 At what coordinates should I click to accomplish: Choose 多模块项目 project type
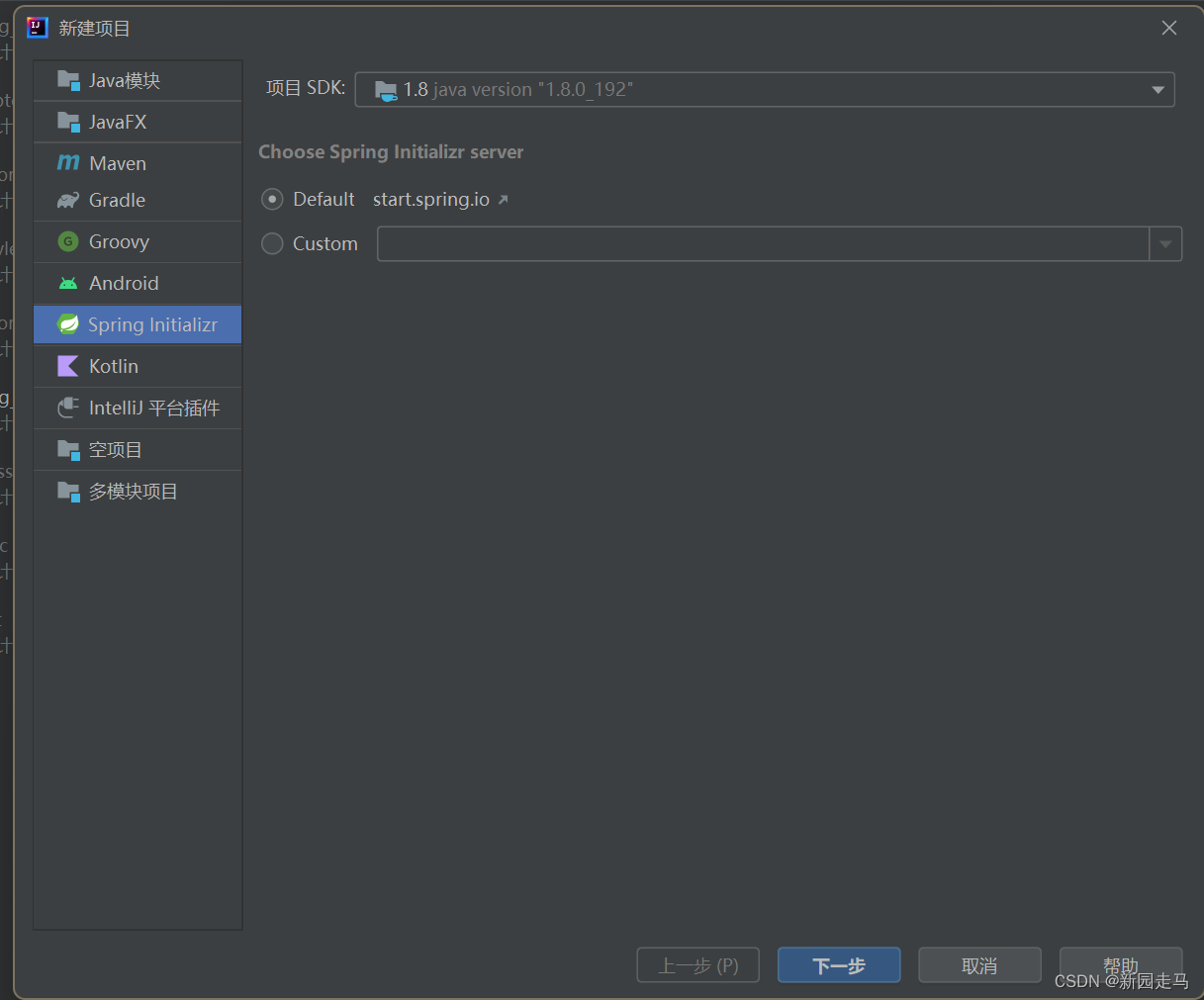click(x=138, y=492)
